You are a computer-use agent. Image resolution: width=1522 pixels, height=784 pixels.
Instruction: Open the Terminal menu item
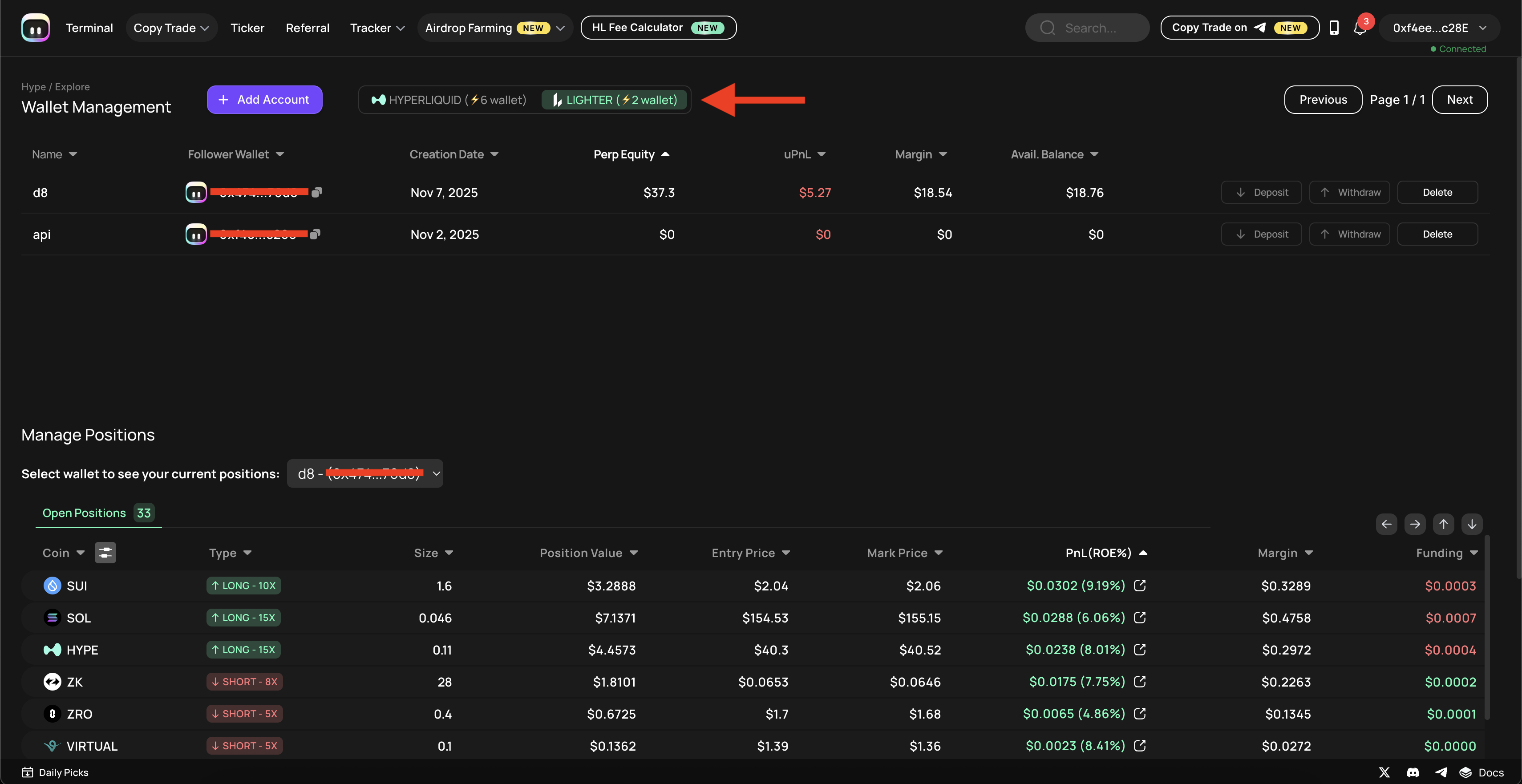tap(89, 28)
